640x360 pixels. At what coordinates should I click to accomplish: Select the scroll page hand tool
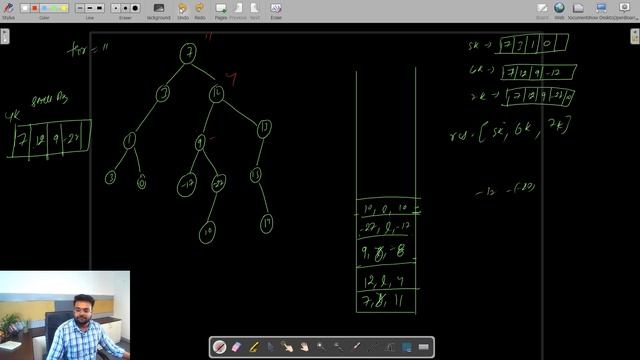(x=304, y=347)
